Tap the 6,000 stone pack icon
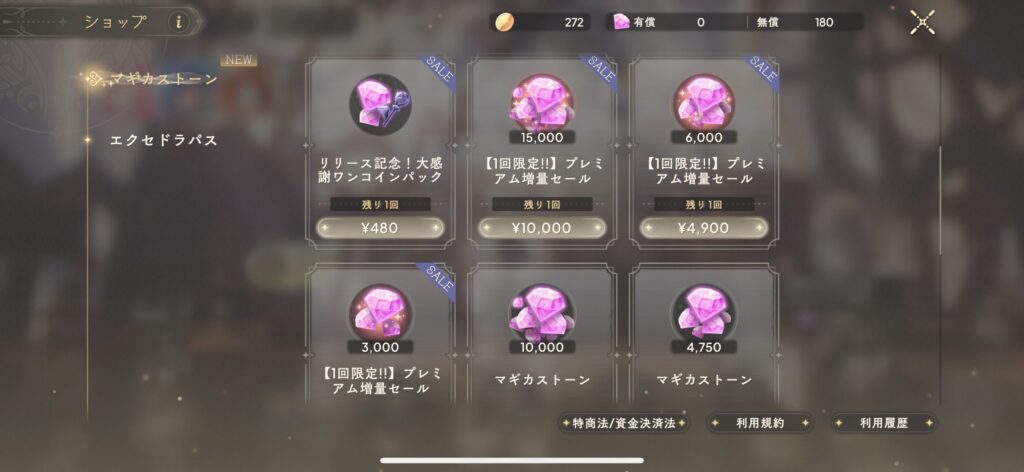The width and height of the screenshot is (1024, 472). (704, 102)
